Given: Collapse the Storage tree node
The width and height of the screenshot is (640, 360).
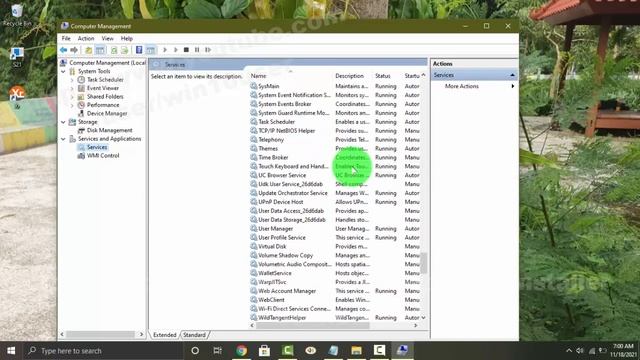Looking at the screenshot, I should (63, 122).
